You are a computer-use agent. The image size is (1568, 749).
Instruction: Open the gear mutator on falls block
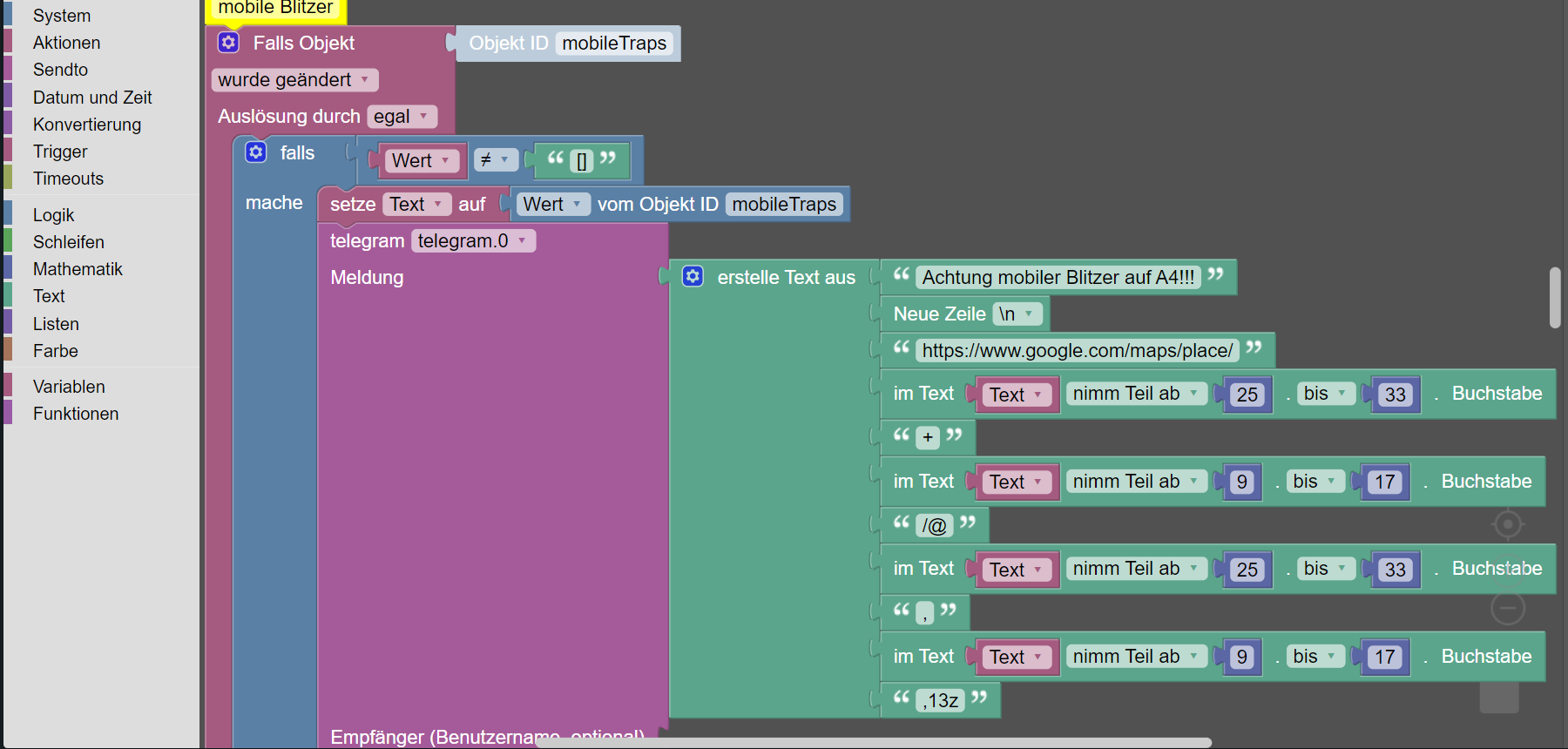point(256,152)
